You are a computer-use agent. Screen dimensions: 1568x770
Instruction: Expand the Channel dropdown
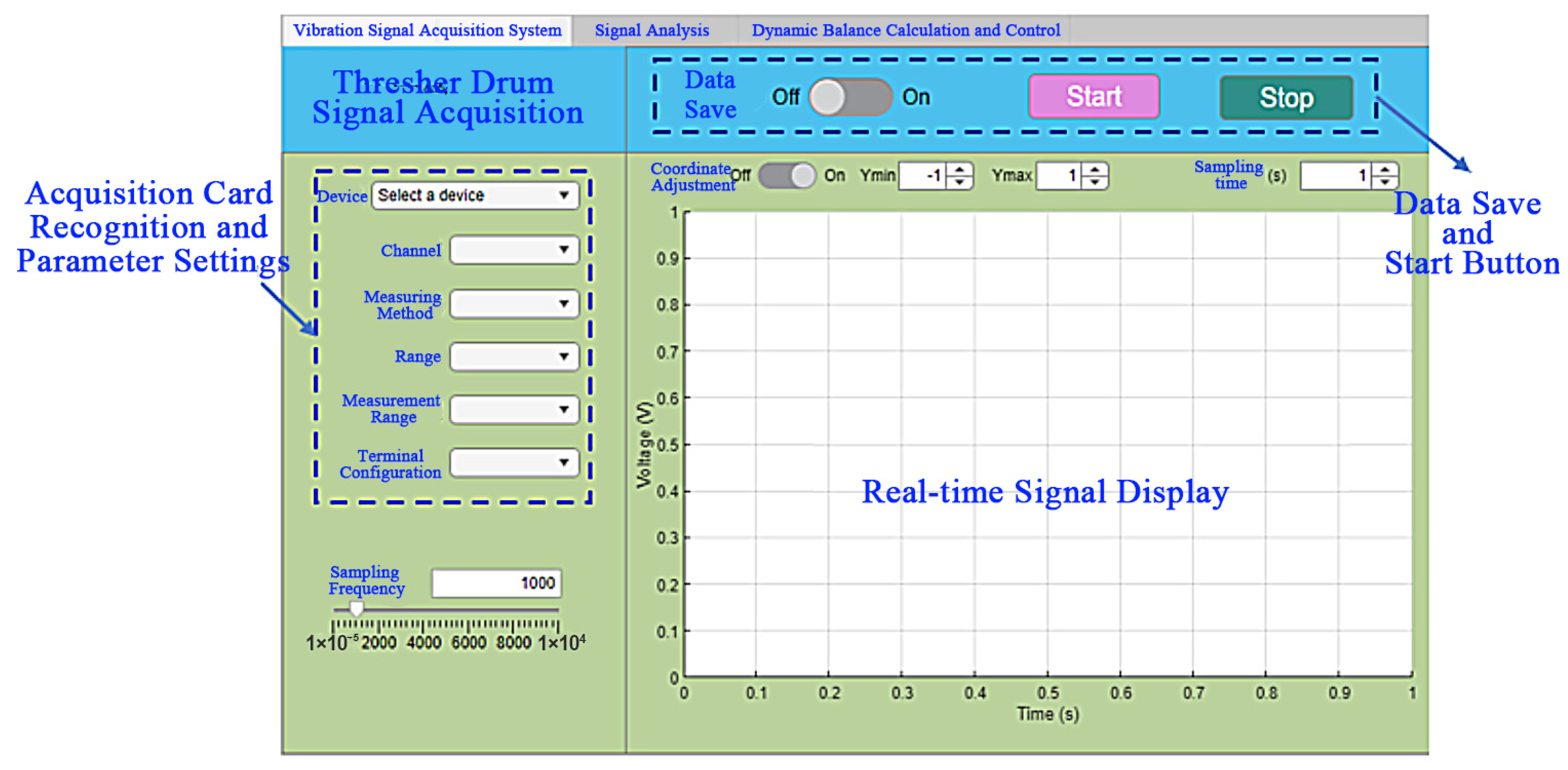tap(514, 249)
